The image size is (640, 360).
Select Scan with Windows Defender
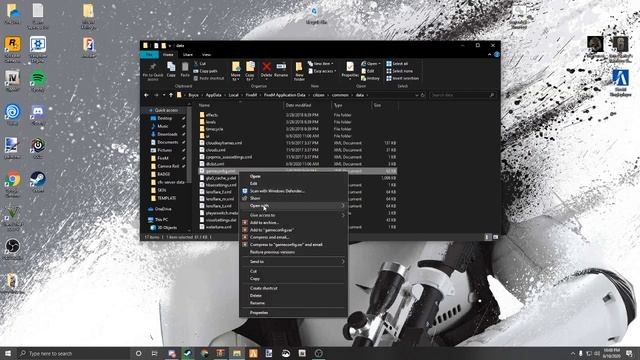pyautogui.click(x=277, y=191)
